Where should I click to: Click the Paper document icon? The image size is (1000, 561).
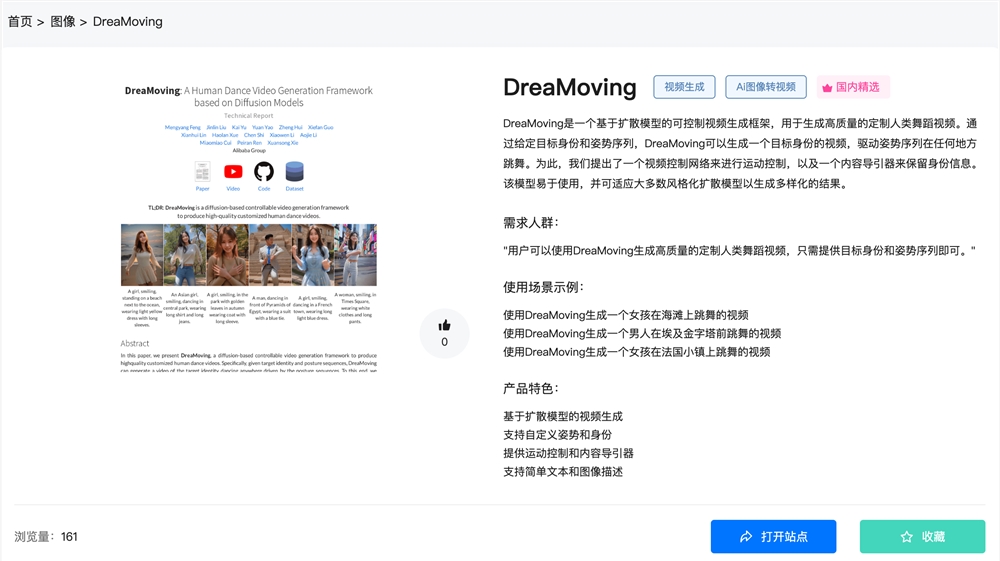click(x=203, y=172)
